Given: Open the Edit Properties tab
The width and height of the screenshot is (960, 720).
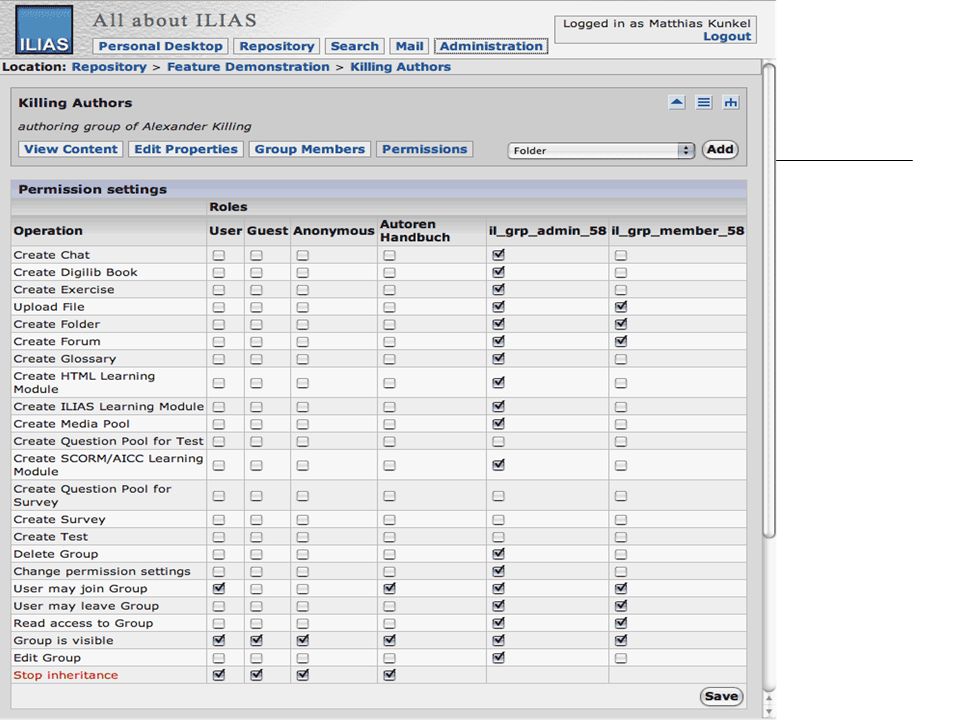Looking at the screenshot, I should tap(186, 149).
